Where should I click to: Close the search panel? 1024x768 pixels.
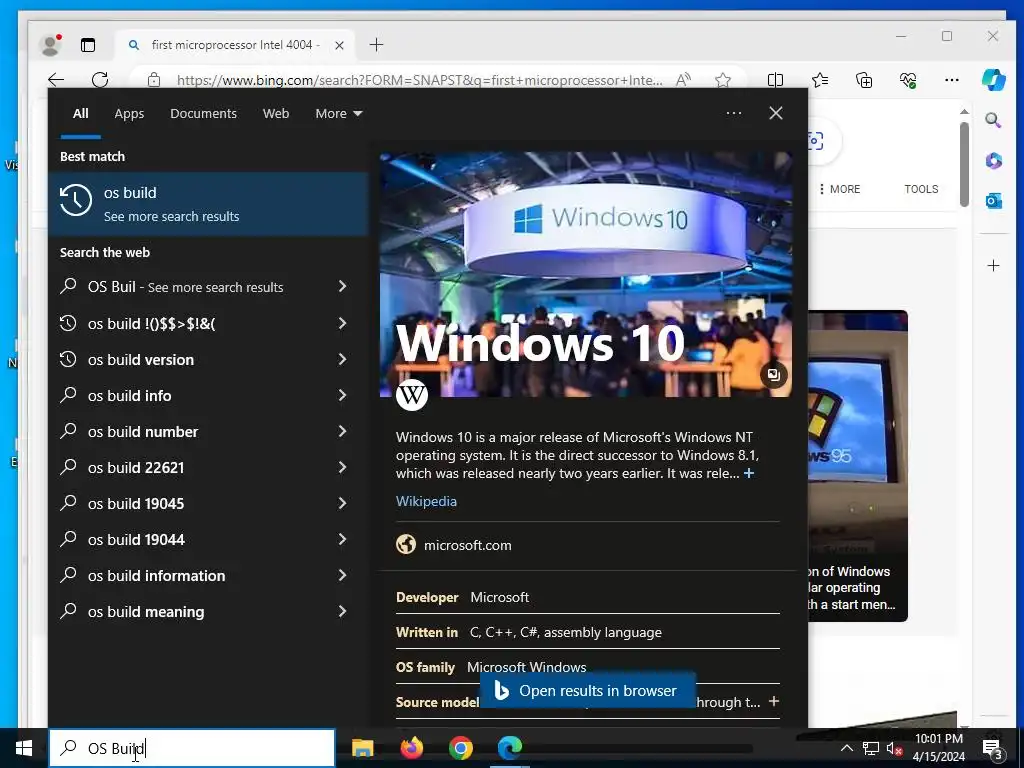tap(776, 113)
